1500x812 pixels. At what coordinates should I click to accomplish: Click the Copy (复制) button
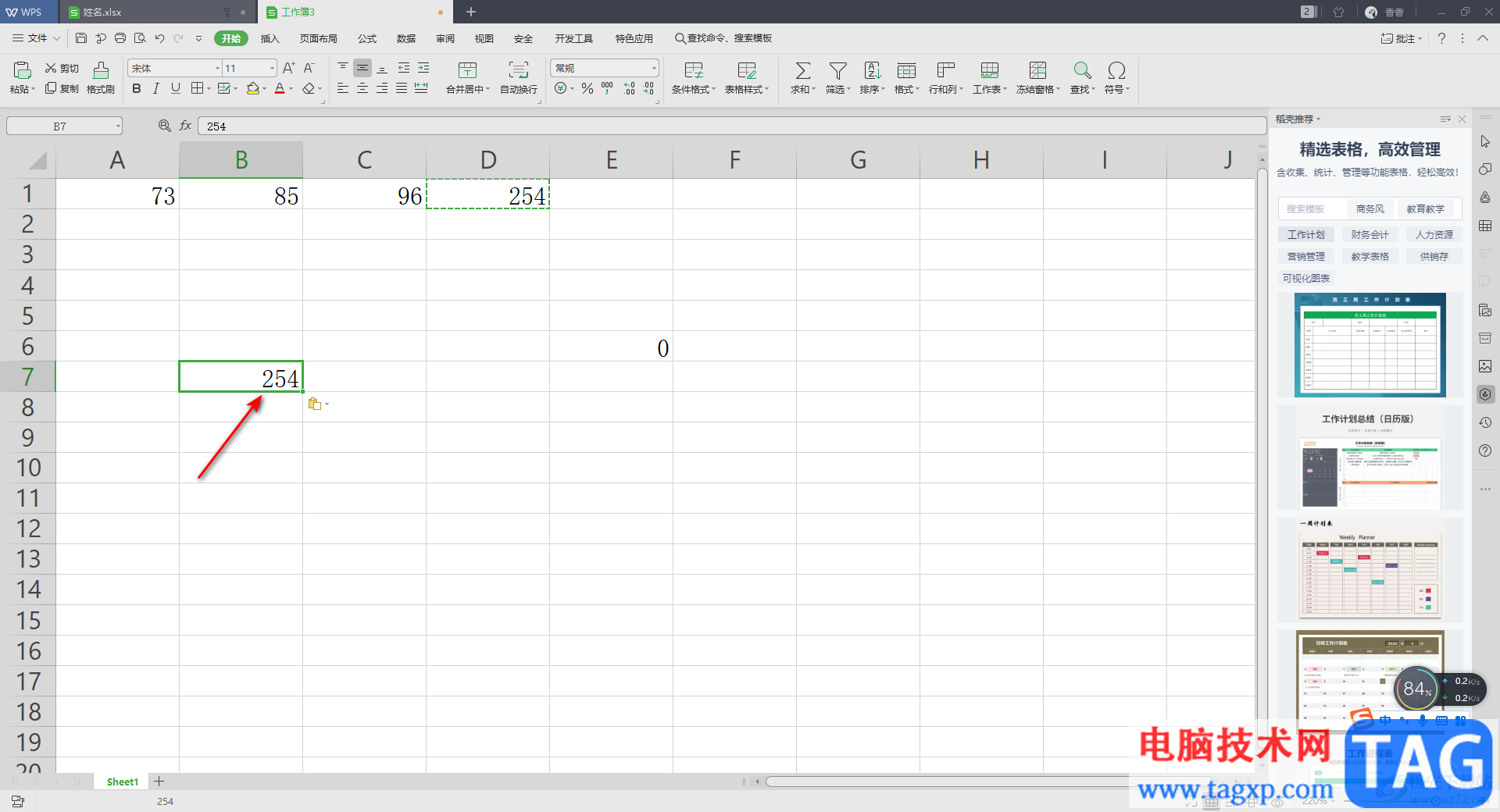click(62, 89)
